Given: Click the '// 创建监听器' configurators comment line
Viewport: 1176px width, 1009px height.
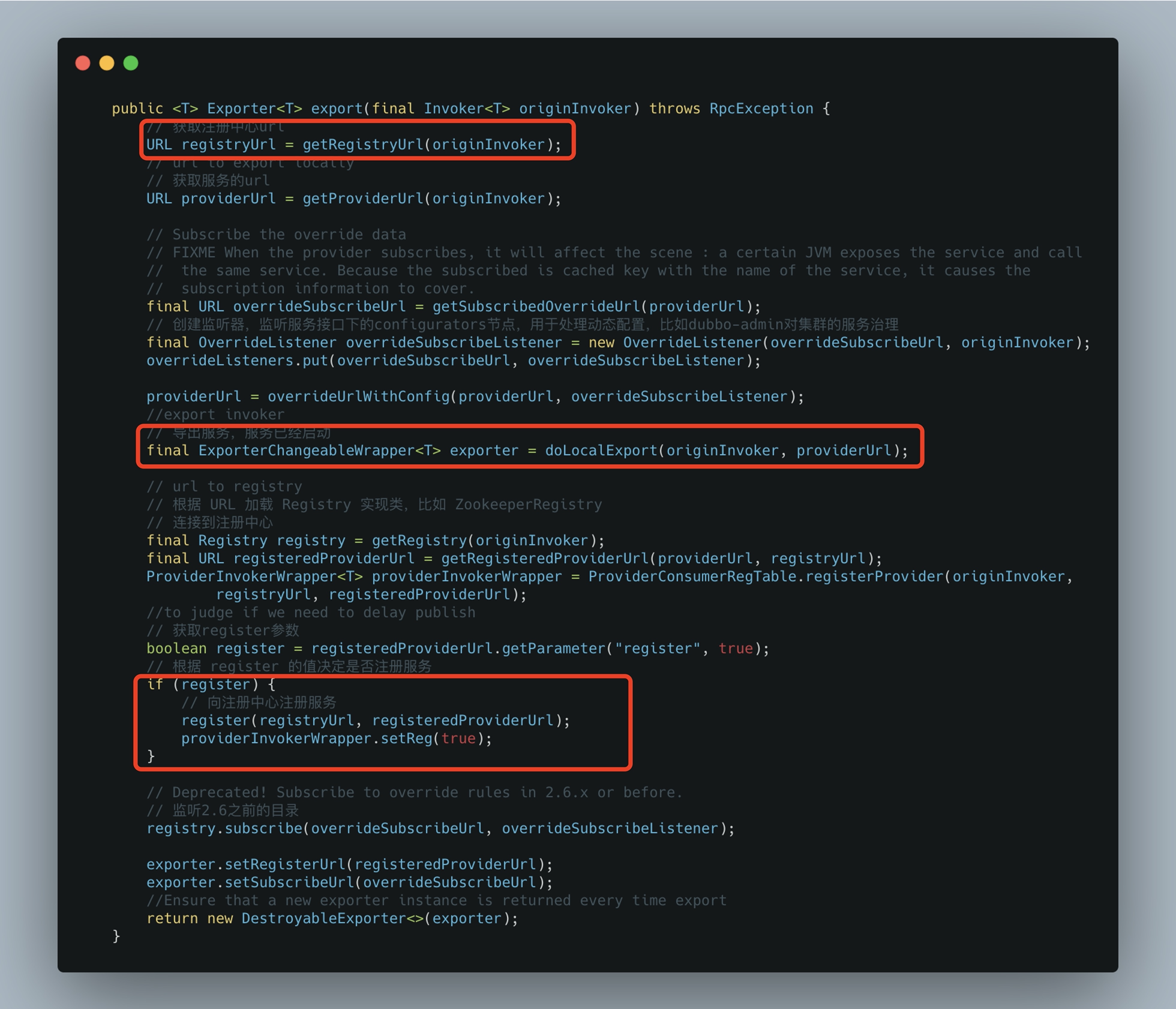Looking at the screenshot, I should tap(523, 325).
